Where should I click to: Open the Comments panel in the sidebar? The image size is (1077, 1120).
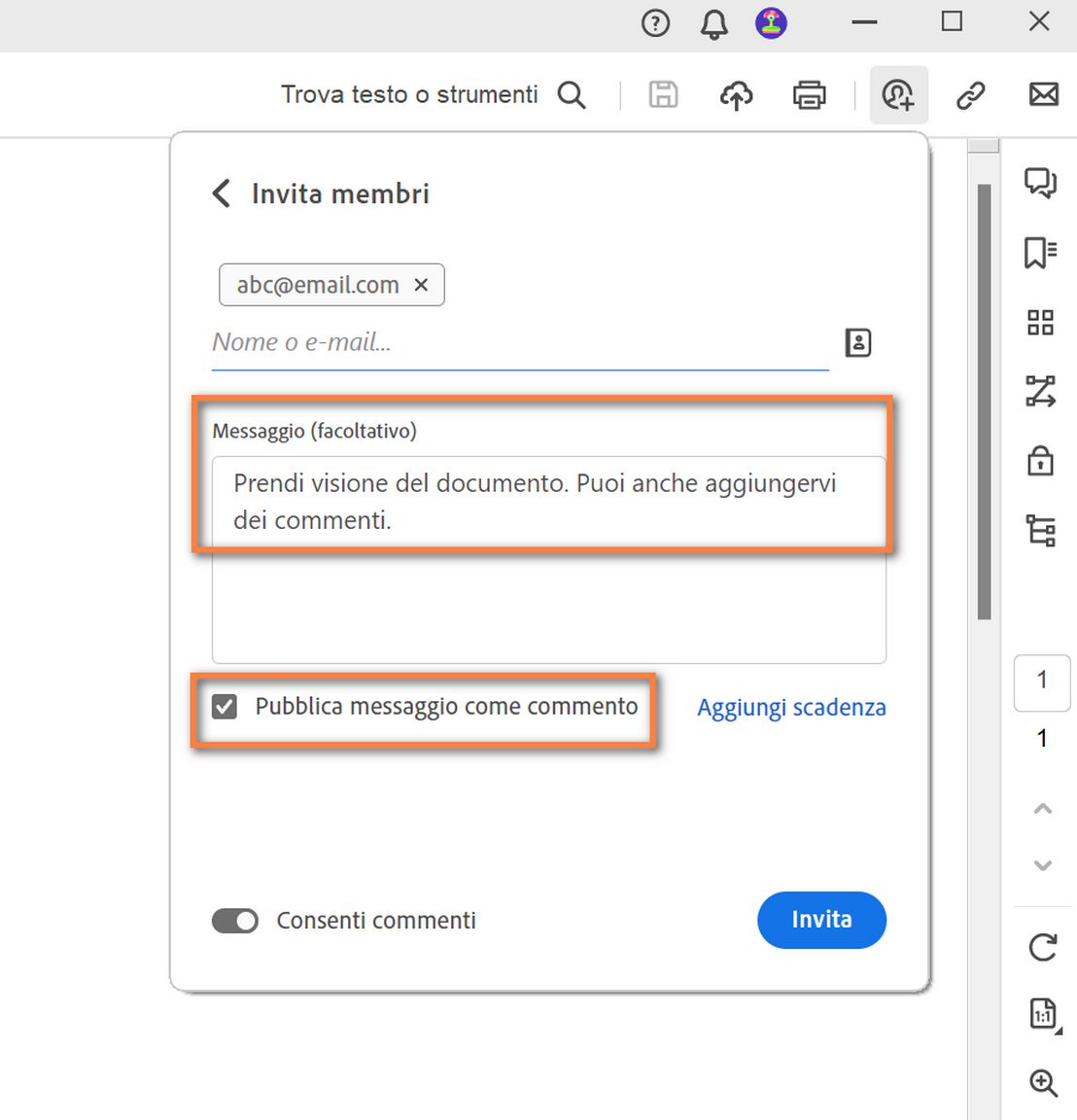(x=1041, y=183)
